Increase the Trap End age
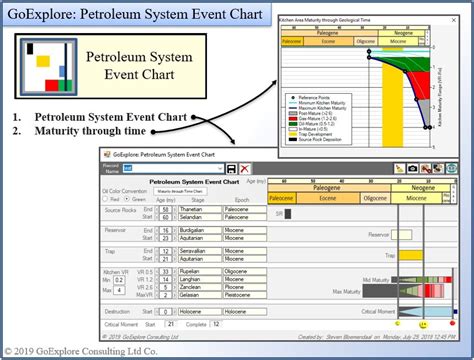 [175, 251]
